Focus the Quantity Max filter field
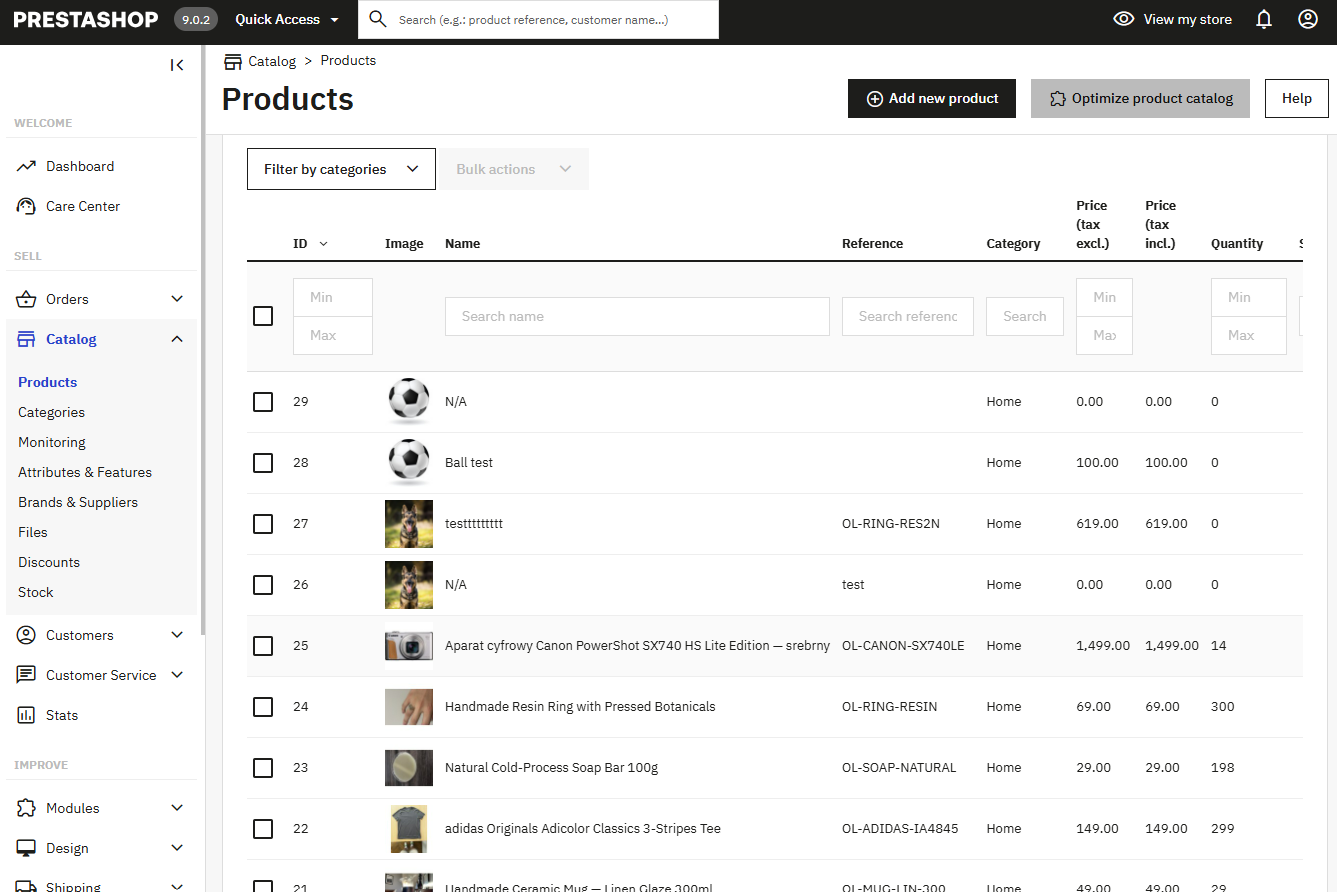 (1249, 335)
